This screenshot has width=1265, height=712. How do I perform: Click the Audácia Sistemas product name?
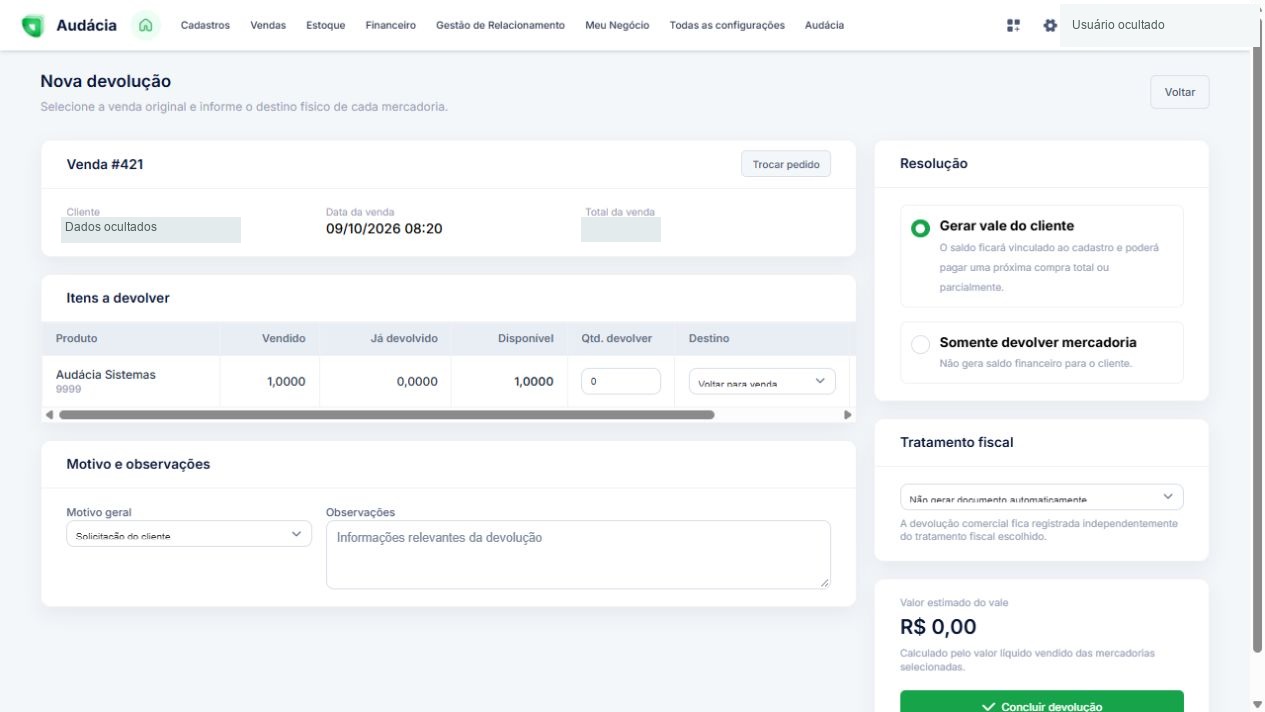(106, 375)
